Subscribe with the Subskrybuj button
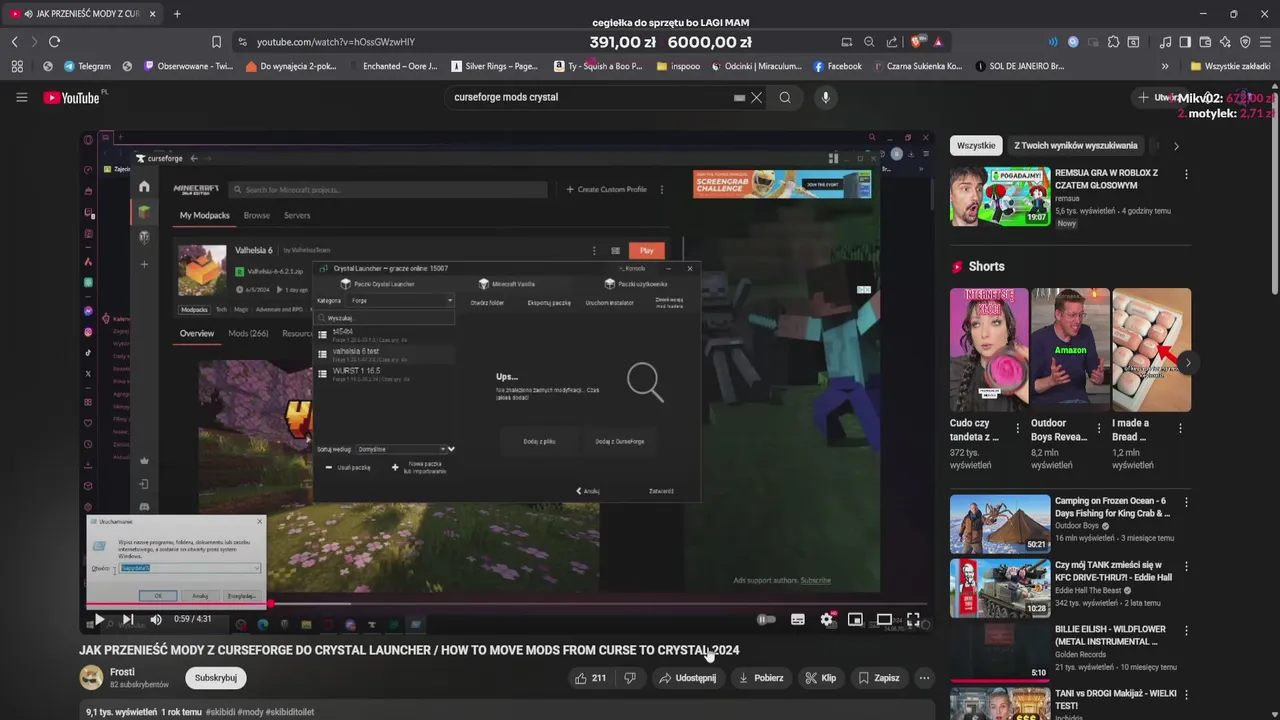 point(216,678)
